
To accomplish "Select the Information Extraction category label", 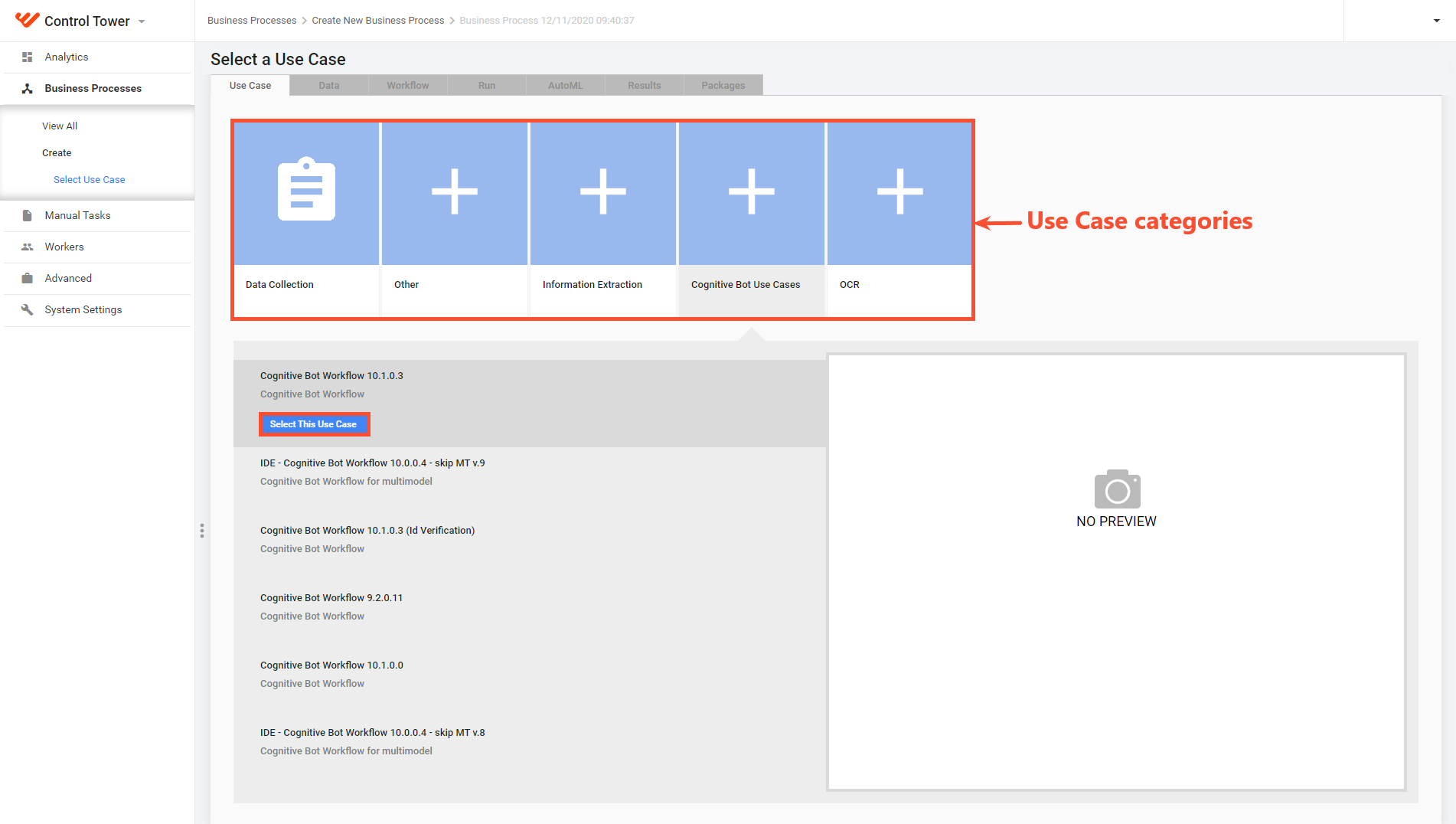I will tap(593, 284).
